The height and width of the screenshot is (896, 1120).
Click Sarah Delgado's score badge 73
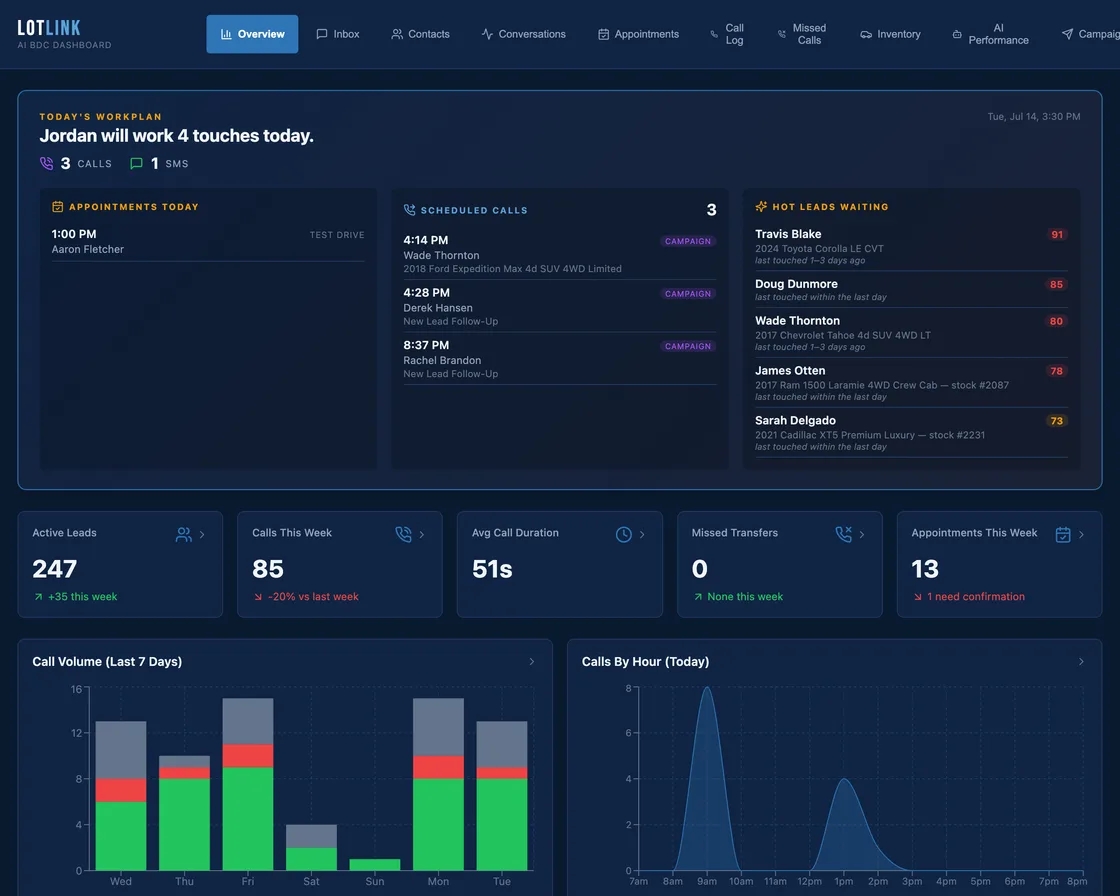(1057, 421)
